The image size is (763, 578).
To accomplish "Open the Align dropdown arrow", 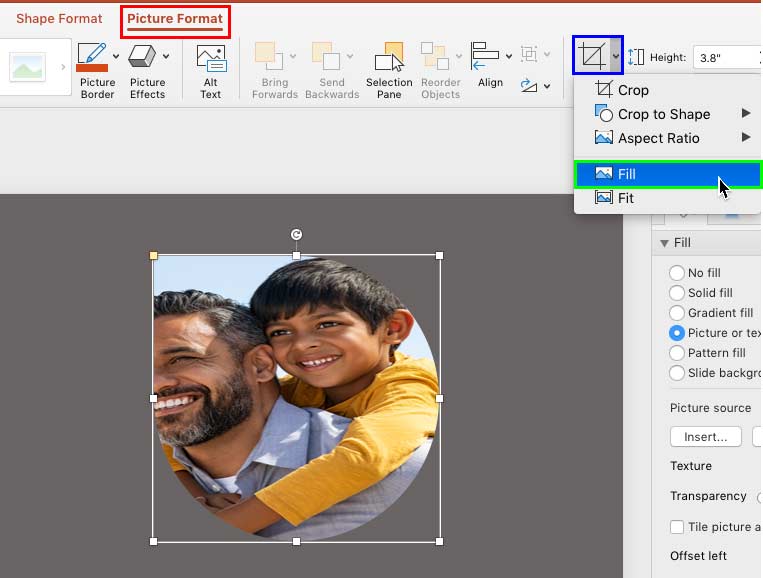I will 509,56.
